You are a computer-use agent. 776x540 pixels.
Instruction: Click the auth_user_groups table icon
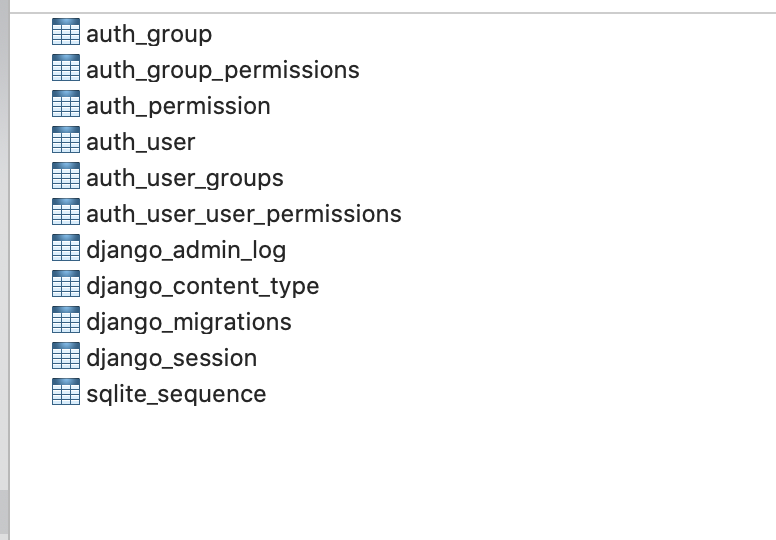65,178
